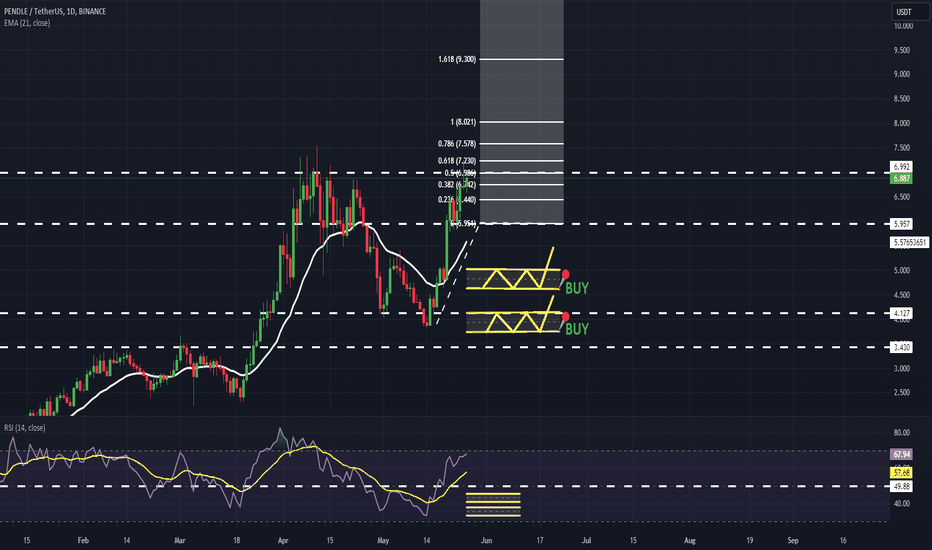Click the 8.000 price axis label
932x550 pixels.
[902, 123]
